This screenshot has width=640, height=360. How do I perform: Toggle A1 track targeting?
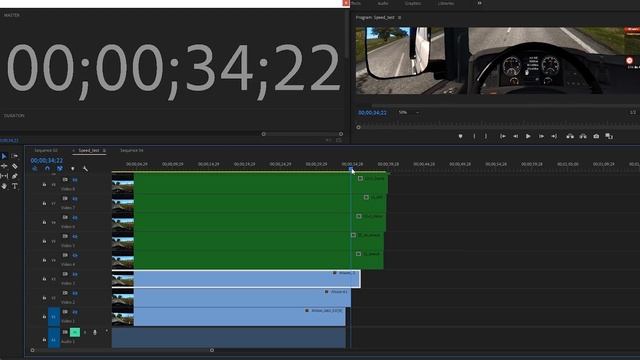click(54, 339)
